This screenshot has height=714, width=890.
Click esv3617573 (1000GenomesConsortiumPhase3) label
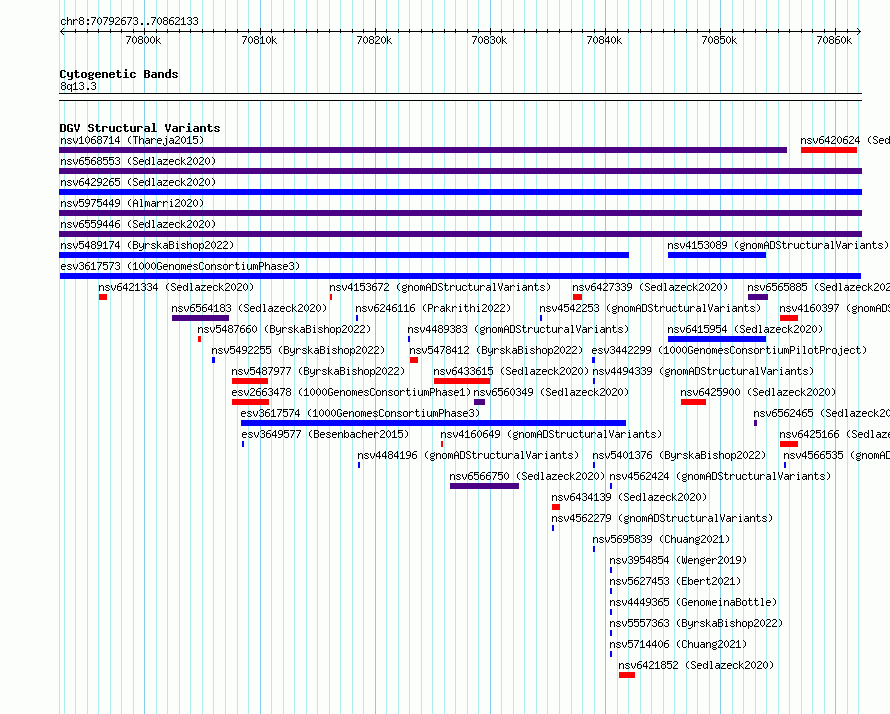pyautogui.click(x=180, y=266)
